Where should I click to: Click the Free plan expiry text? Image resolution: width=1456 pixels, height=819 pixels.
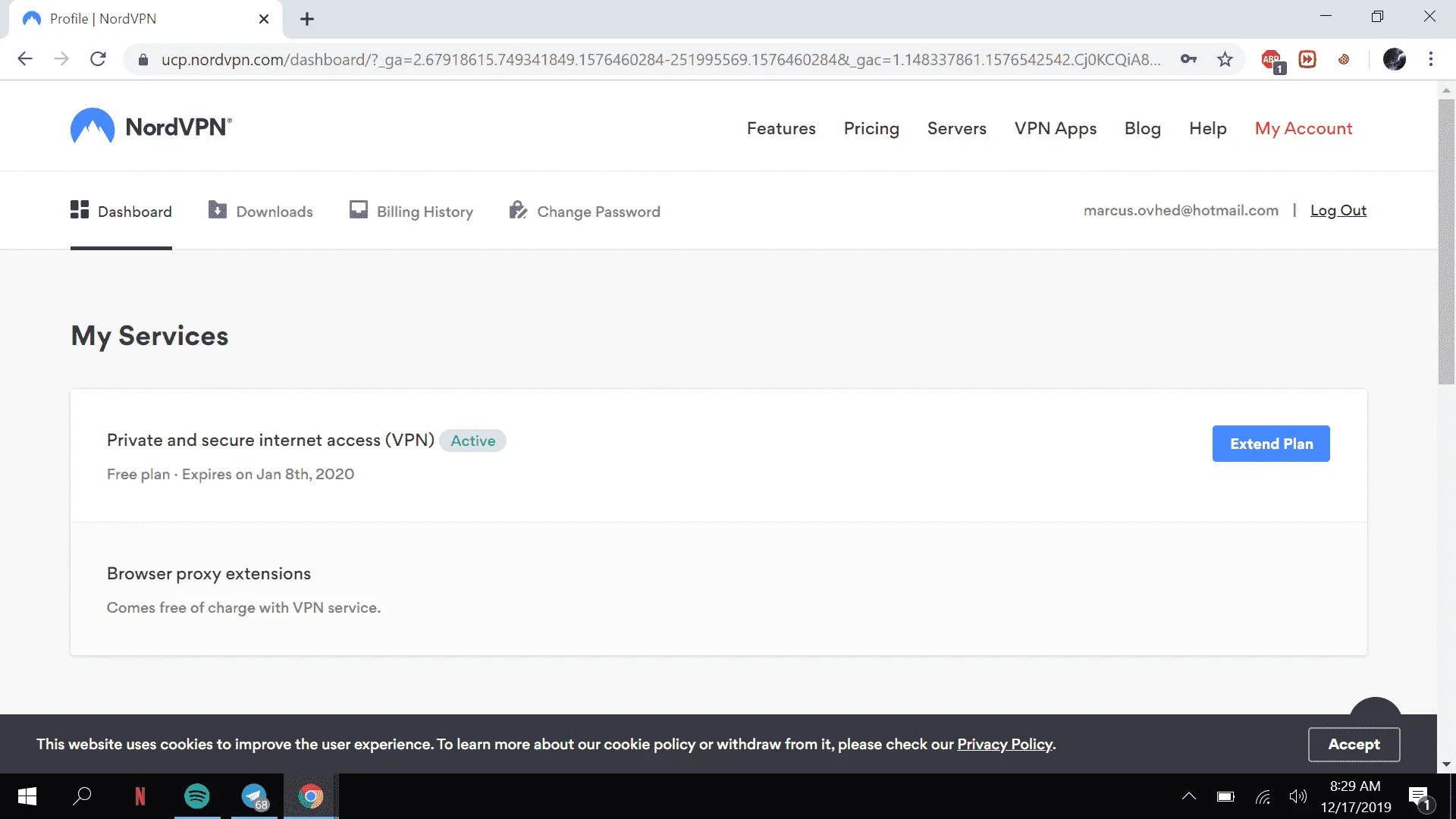pos(231,474)
